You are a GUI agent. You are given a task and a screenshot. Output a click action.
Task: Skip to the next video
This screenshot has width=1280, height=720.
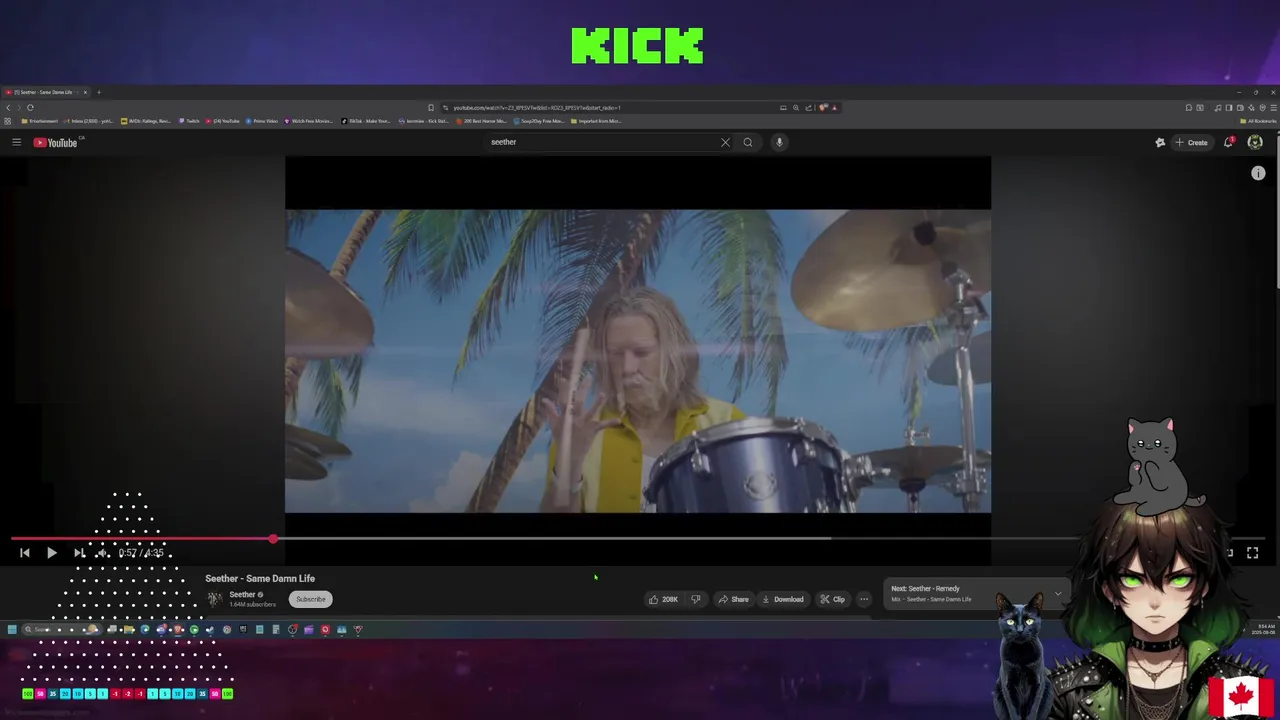pos(79,552)
